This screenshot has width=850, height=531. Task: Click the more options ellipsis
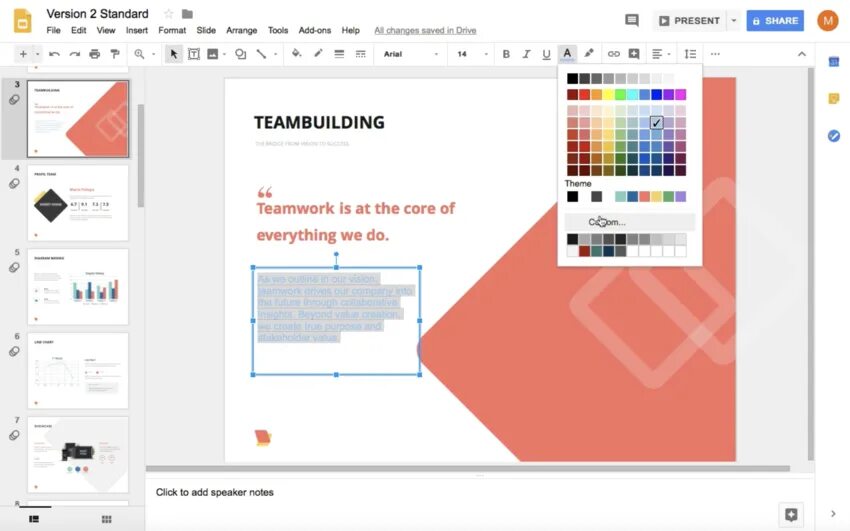715,54
